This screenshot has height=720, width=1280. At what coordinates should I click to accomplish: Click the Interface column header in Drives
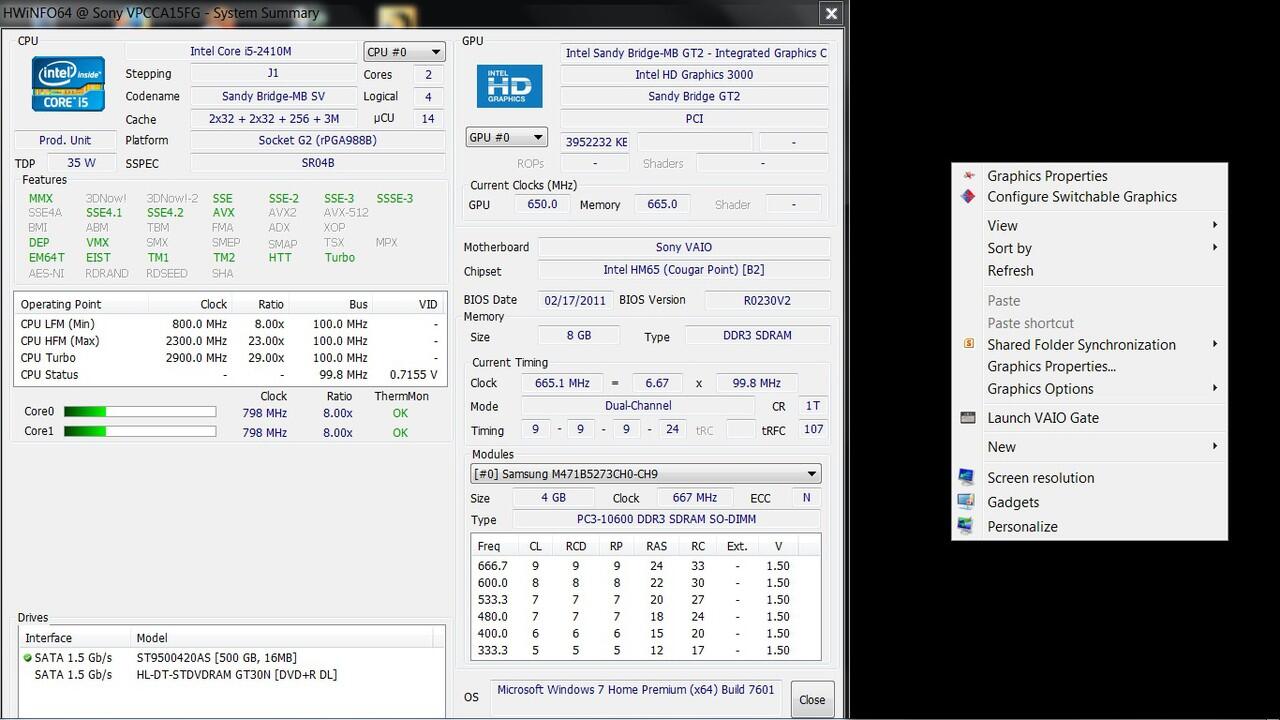click(x=75, y=638)
